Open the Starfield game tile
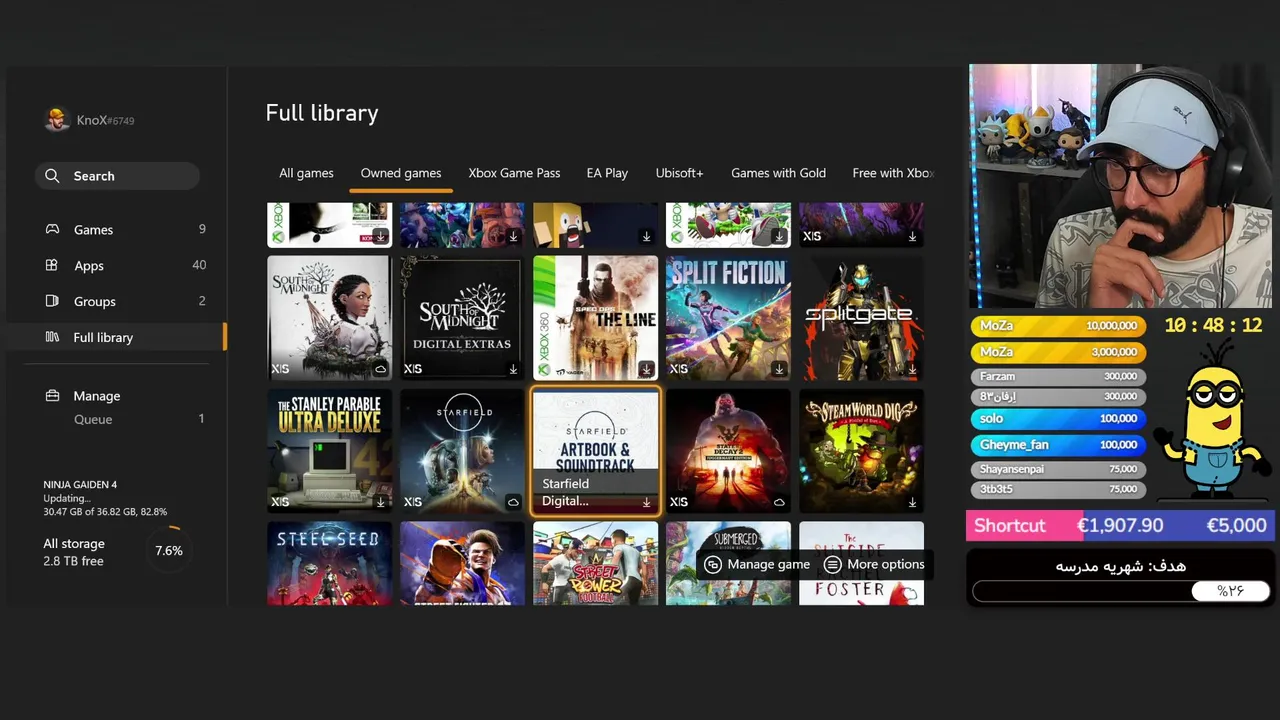Screen dimensions: 1280x720 tap(462, 450)
